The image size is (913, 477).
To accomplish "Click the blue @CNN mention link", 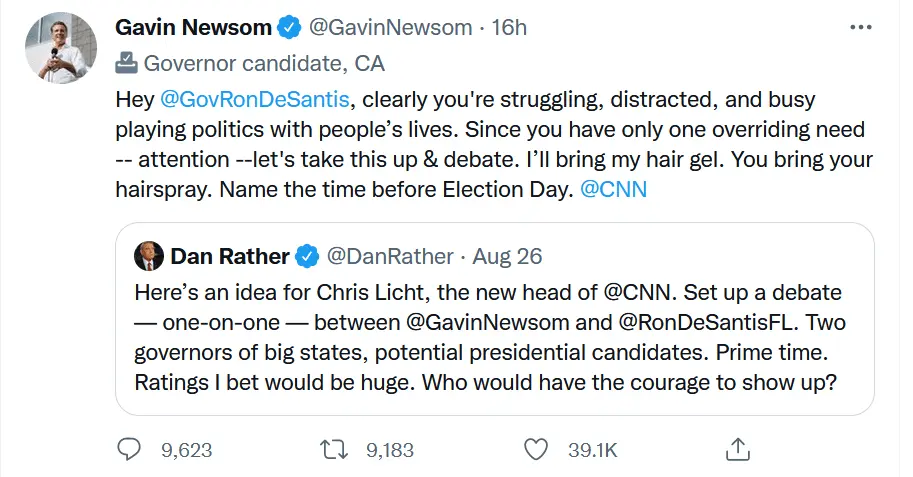I will click(x=613, y=189).
